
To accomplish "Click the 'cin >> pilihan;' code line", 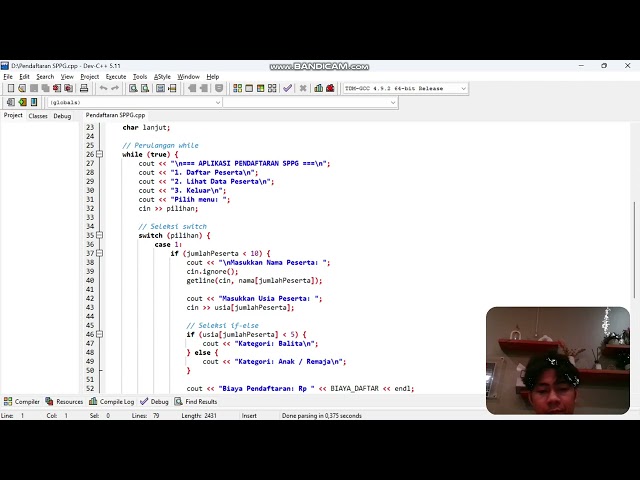I will click(x=168, y=209).
